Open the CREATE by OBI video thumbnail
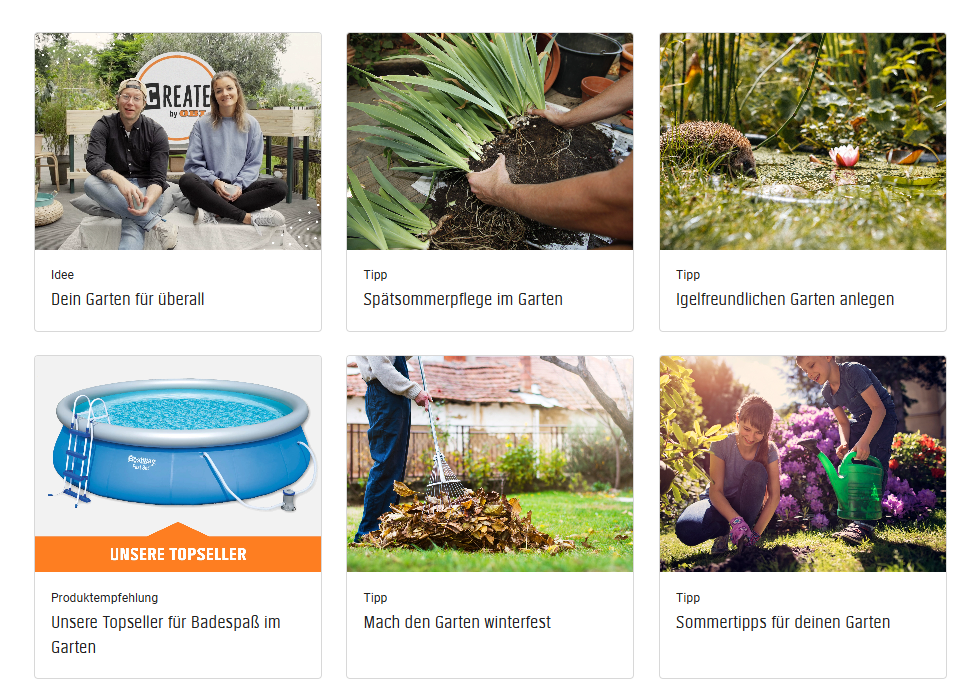 [x=178, y=141]
